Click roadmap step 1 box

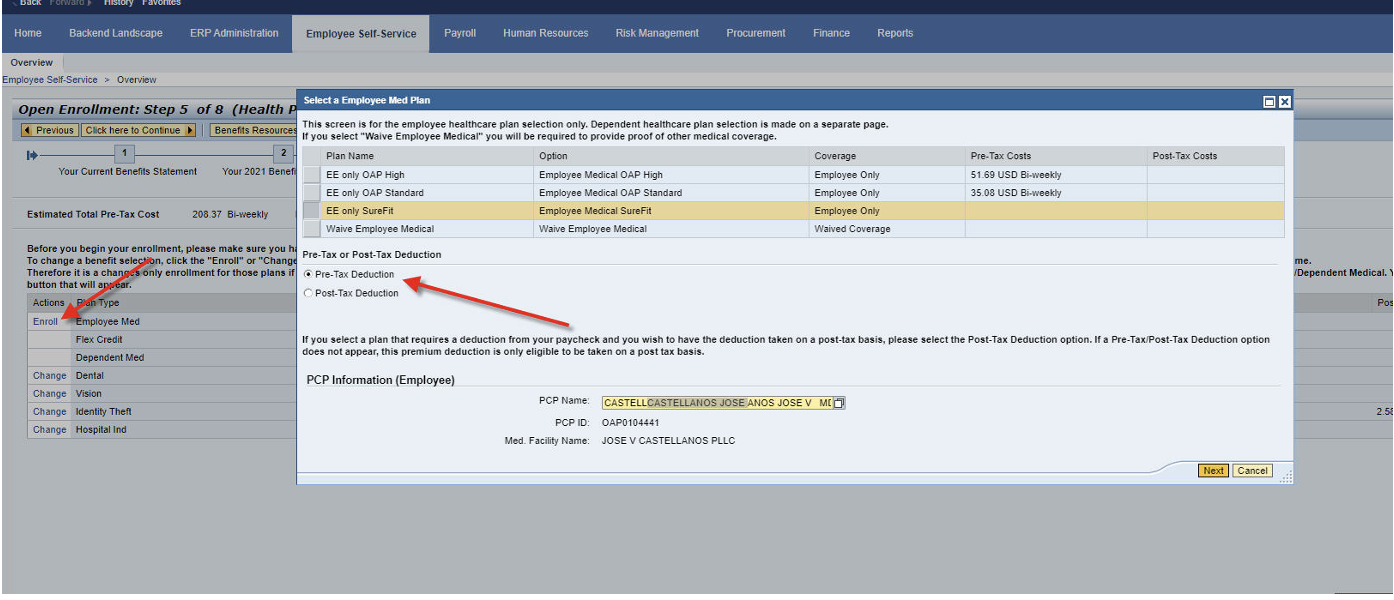click(124, 154)
